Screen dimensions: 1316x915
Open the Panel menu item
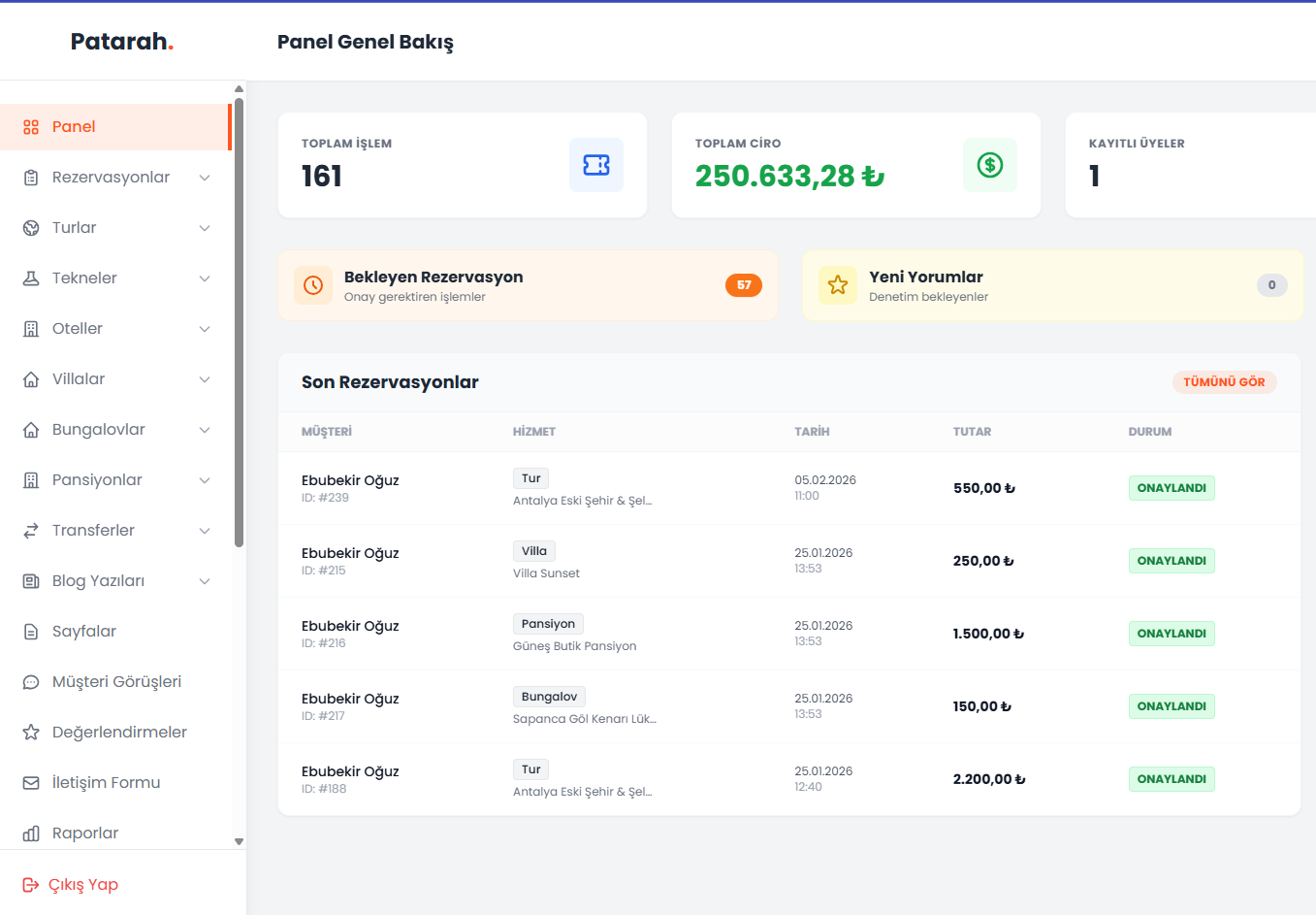[x=74, y=127]
